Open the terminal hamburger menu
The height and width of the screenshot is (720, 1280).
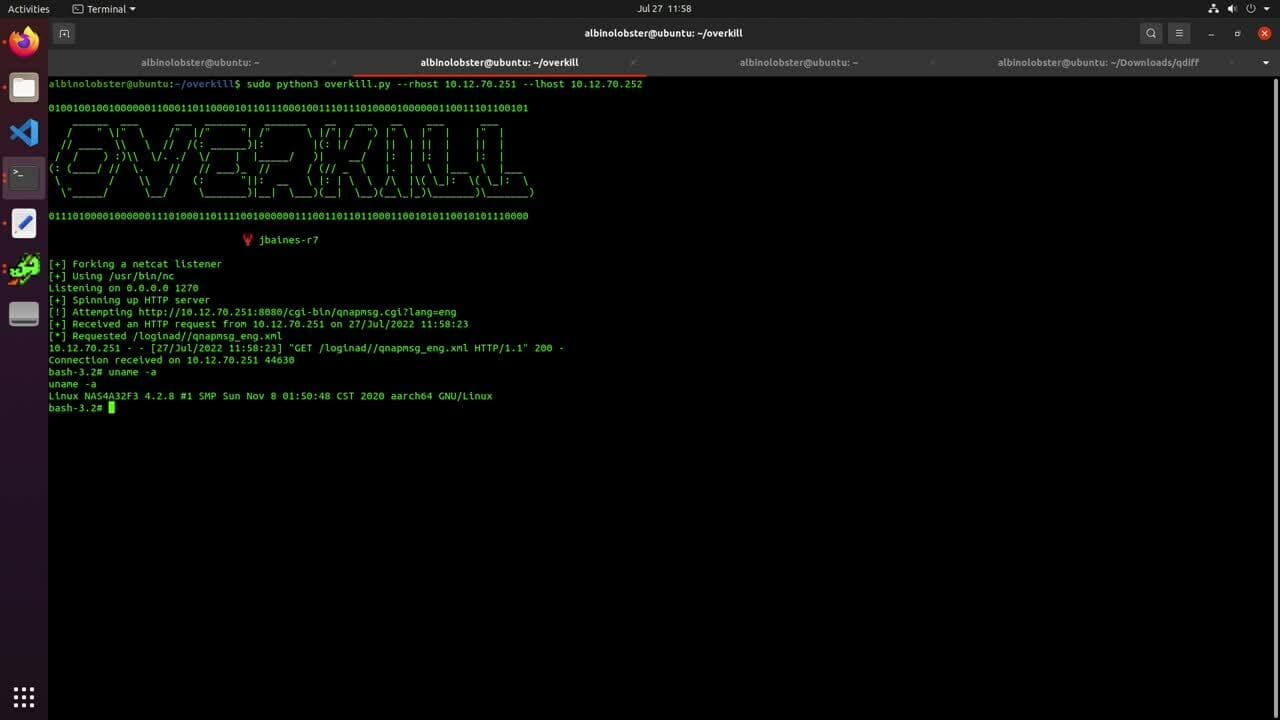1179,33
